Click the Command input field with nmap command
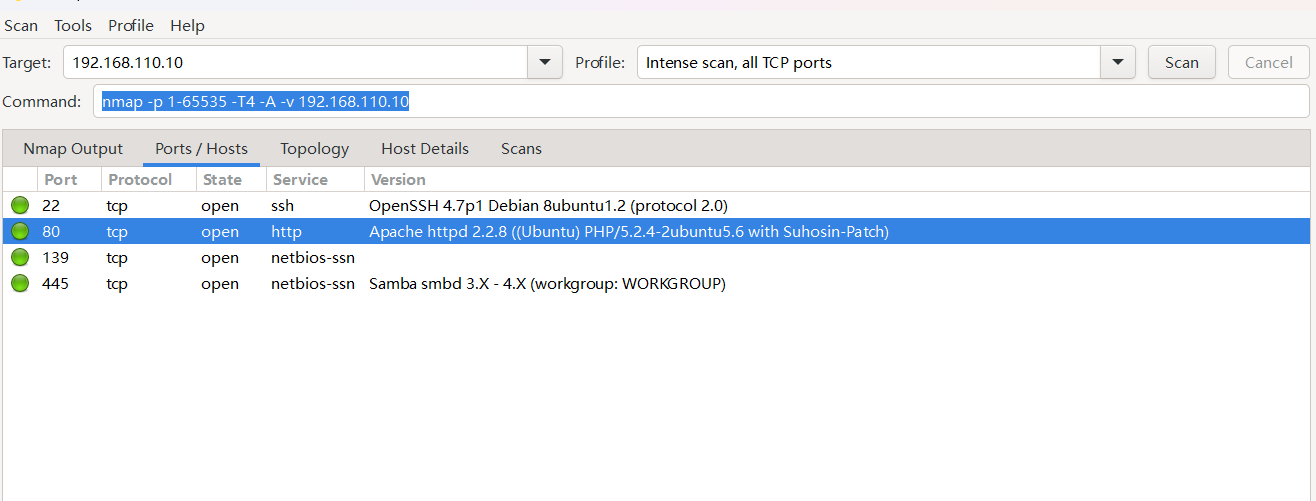Image resolution: width=1316 pixels, height=501 pixels. tap(700, 101)
